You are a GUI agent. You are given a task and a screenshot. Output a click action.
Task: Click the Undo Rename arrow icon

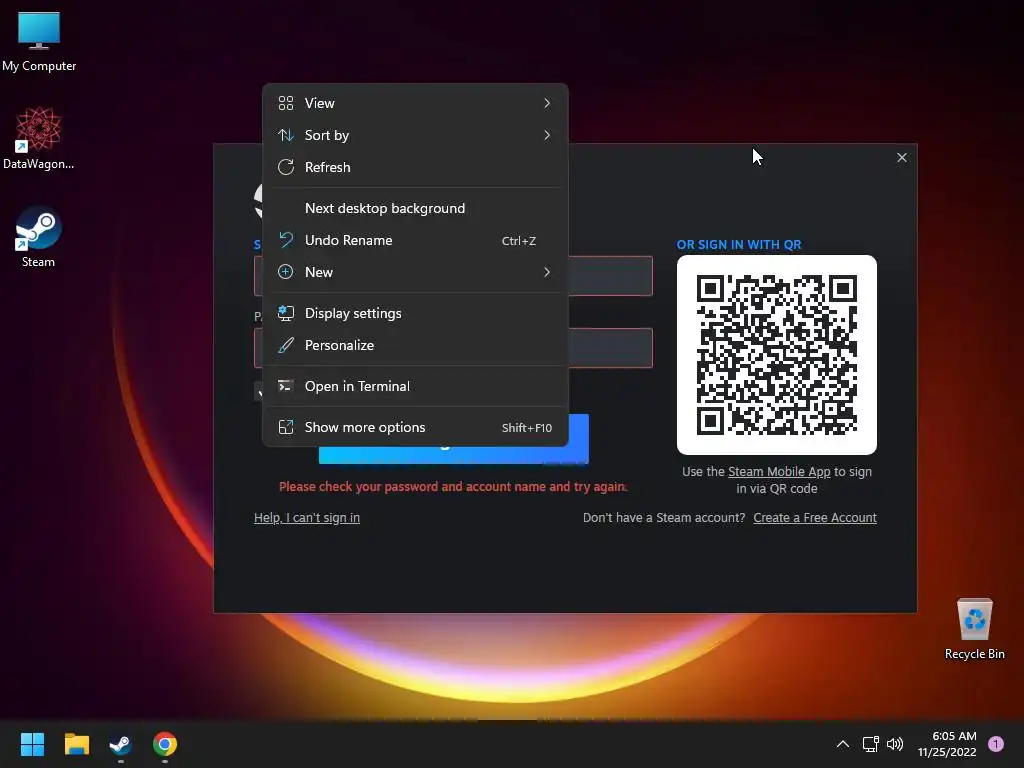click(x=285, y=240)
